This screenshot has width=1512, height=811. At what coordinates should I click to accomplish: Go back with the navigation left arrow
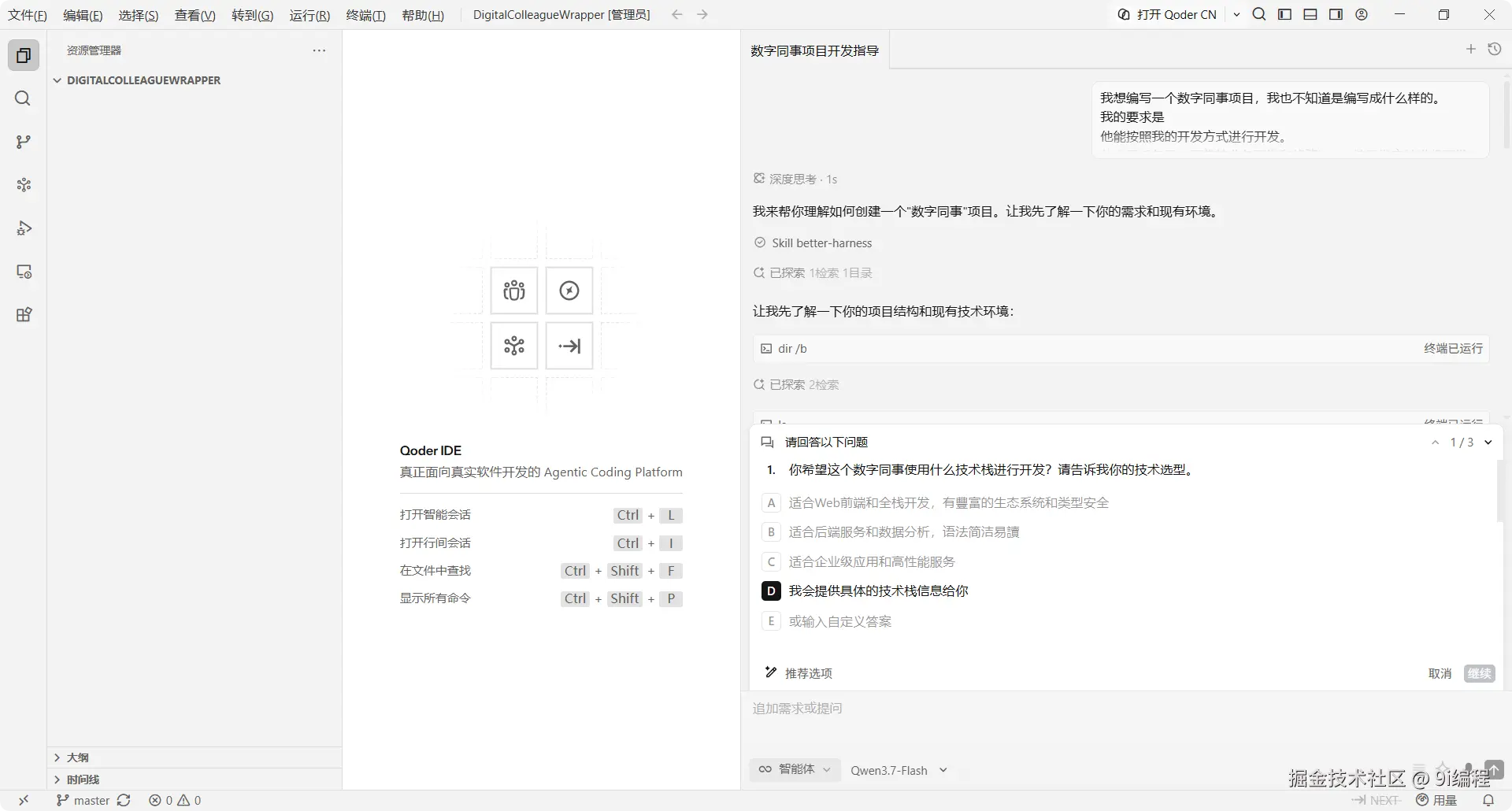(x=677, y=14)
